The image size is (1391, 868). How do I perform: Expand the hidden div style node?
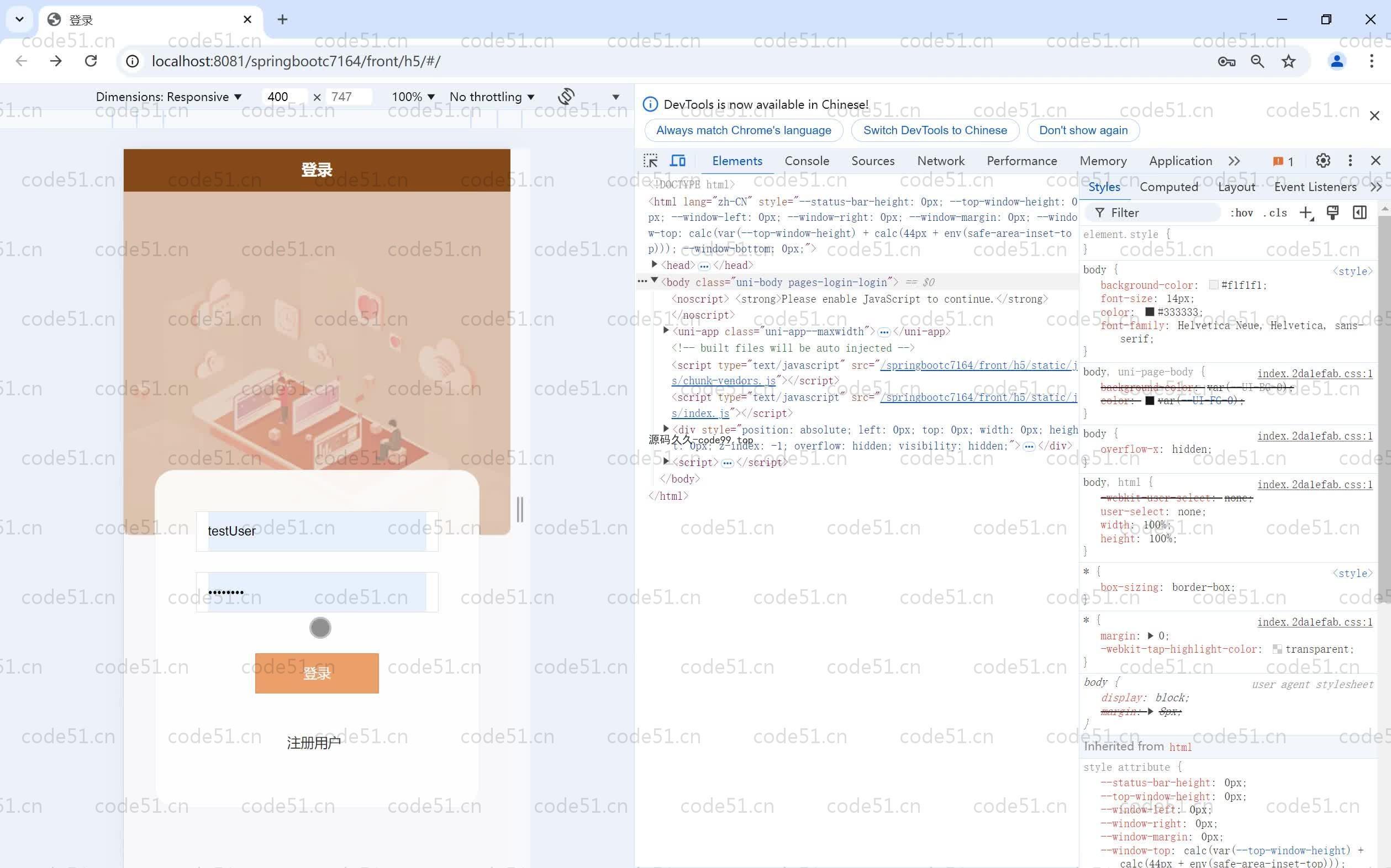(x=666, y=429)
